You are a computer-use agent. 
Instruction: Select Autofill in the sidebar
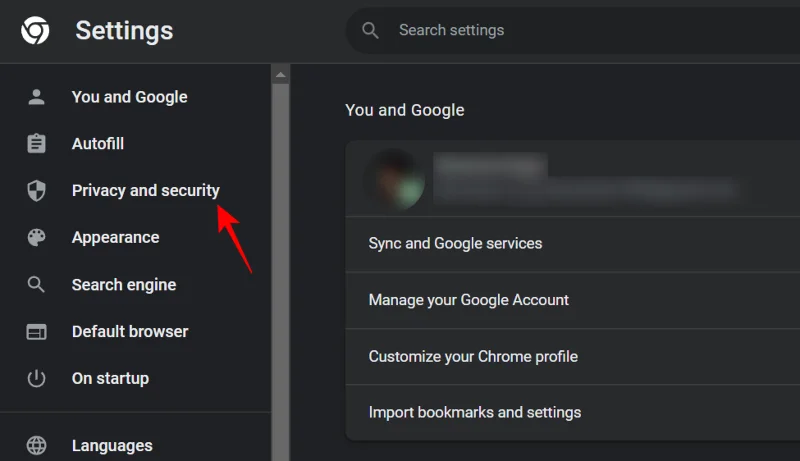98,144
